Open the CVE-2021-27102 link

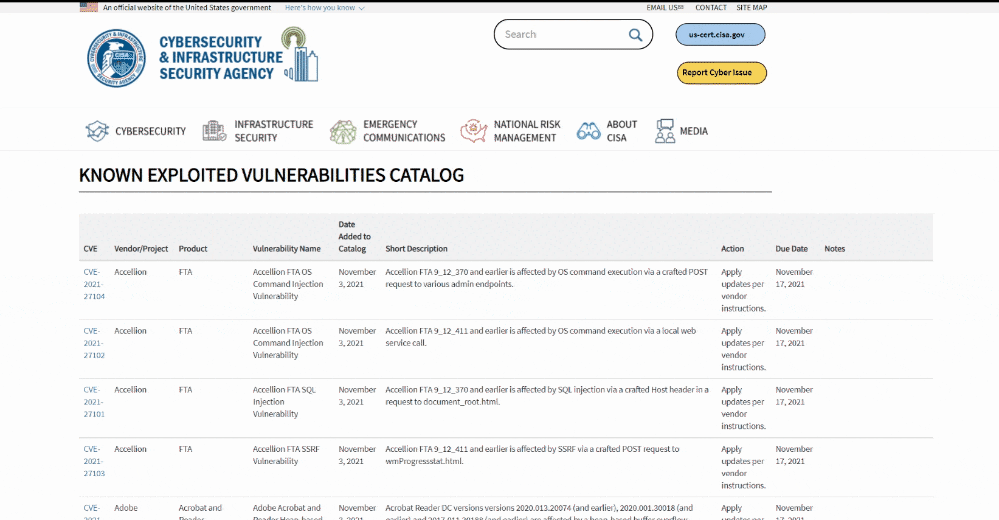tap(94, 343)
